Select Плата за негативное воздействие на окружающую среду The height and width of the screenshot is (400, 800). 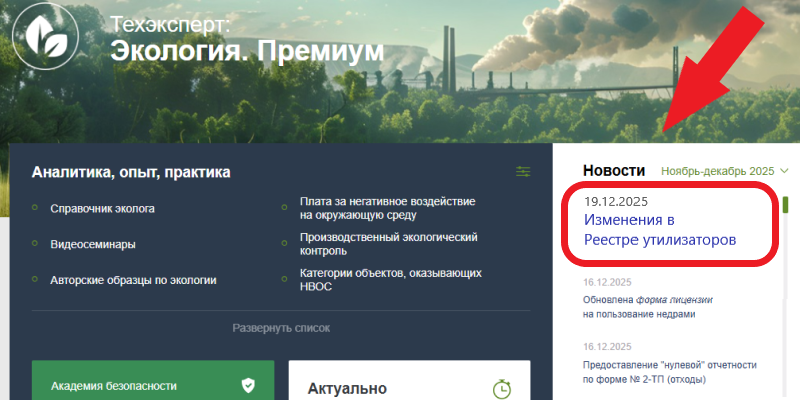pos(386,208)
